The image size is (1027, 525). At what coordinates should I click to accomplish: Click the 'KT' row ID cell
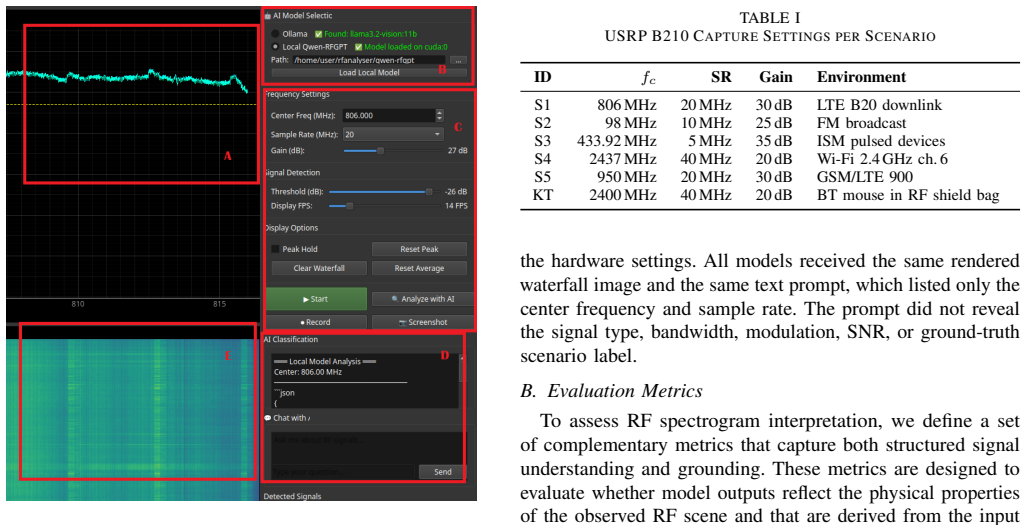543,195
